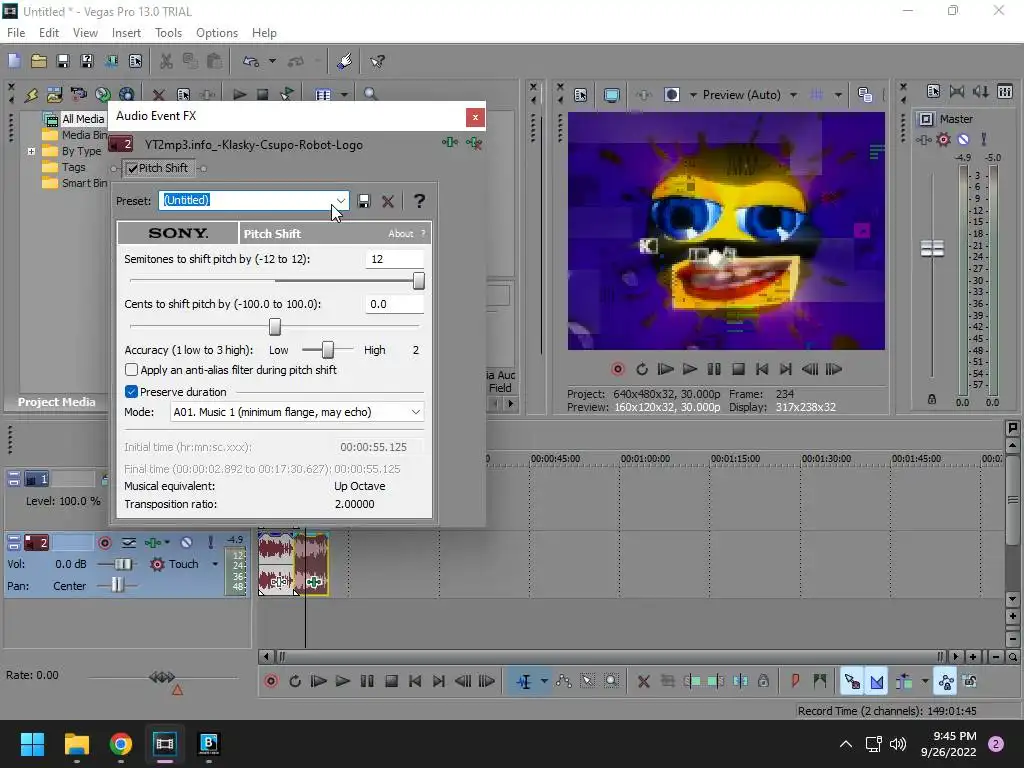Click the Undo arrow in main toolbar
This screenshot has width=1024, height=768.
click(x=251, y=61)
